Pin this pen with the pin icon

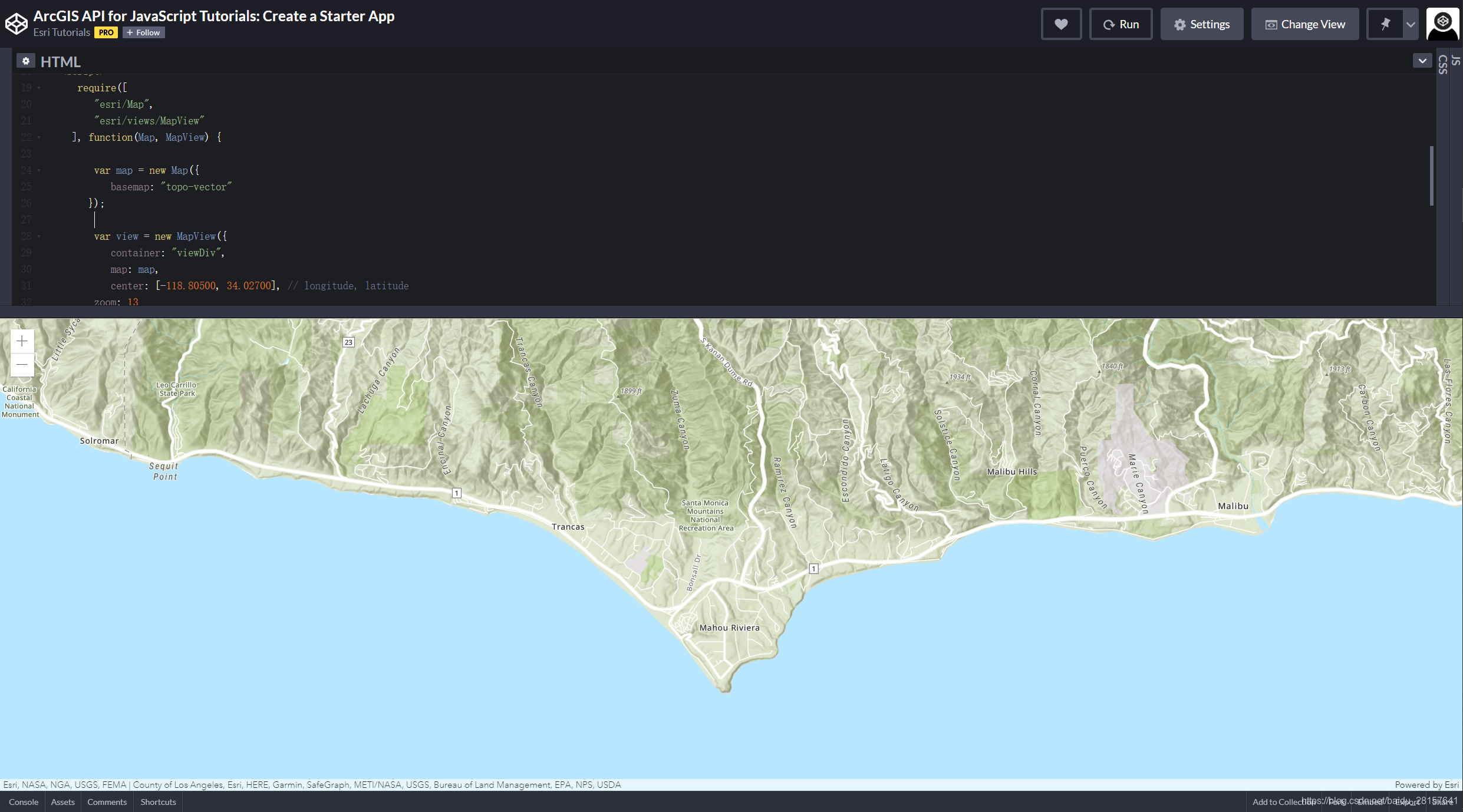coord(1385,24)
